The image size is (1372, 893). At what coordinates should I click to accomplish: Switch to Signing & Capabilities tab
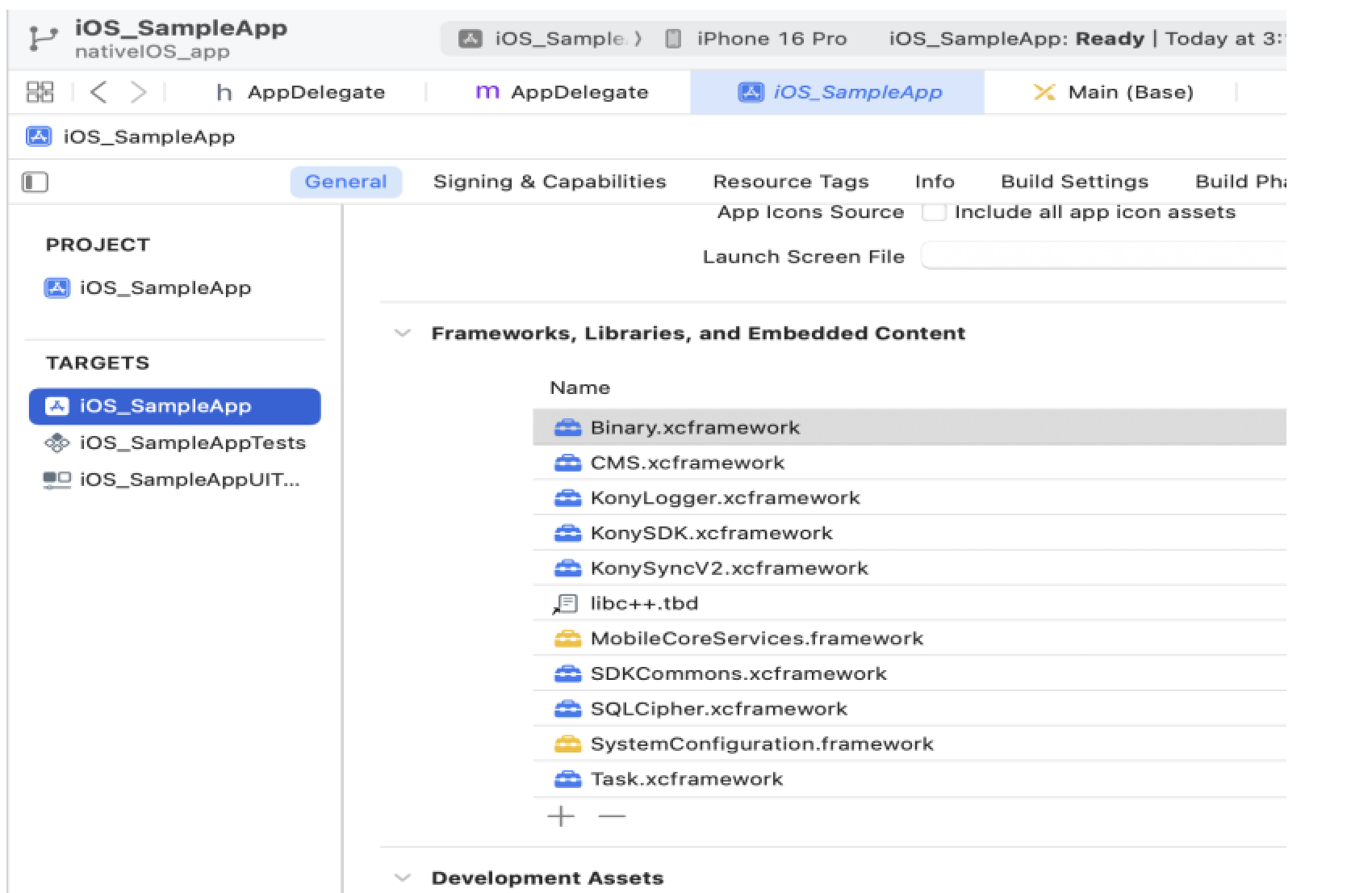(x=550, y=182)
